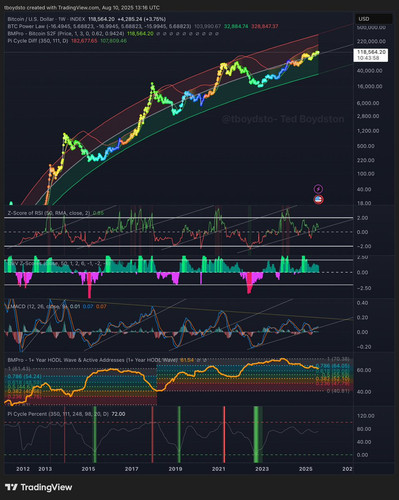Click the 2017 label on the time axis
The width and height of the screenshot is (399, 500).
pyautogui.click(x=132, y=469)
